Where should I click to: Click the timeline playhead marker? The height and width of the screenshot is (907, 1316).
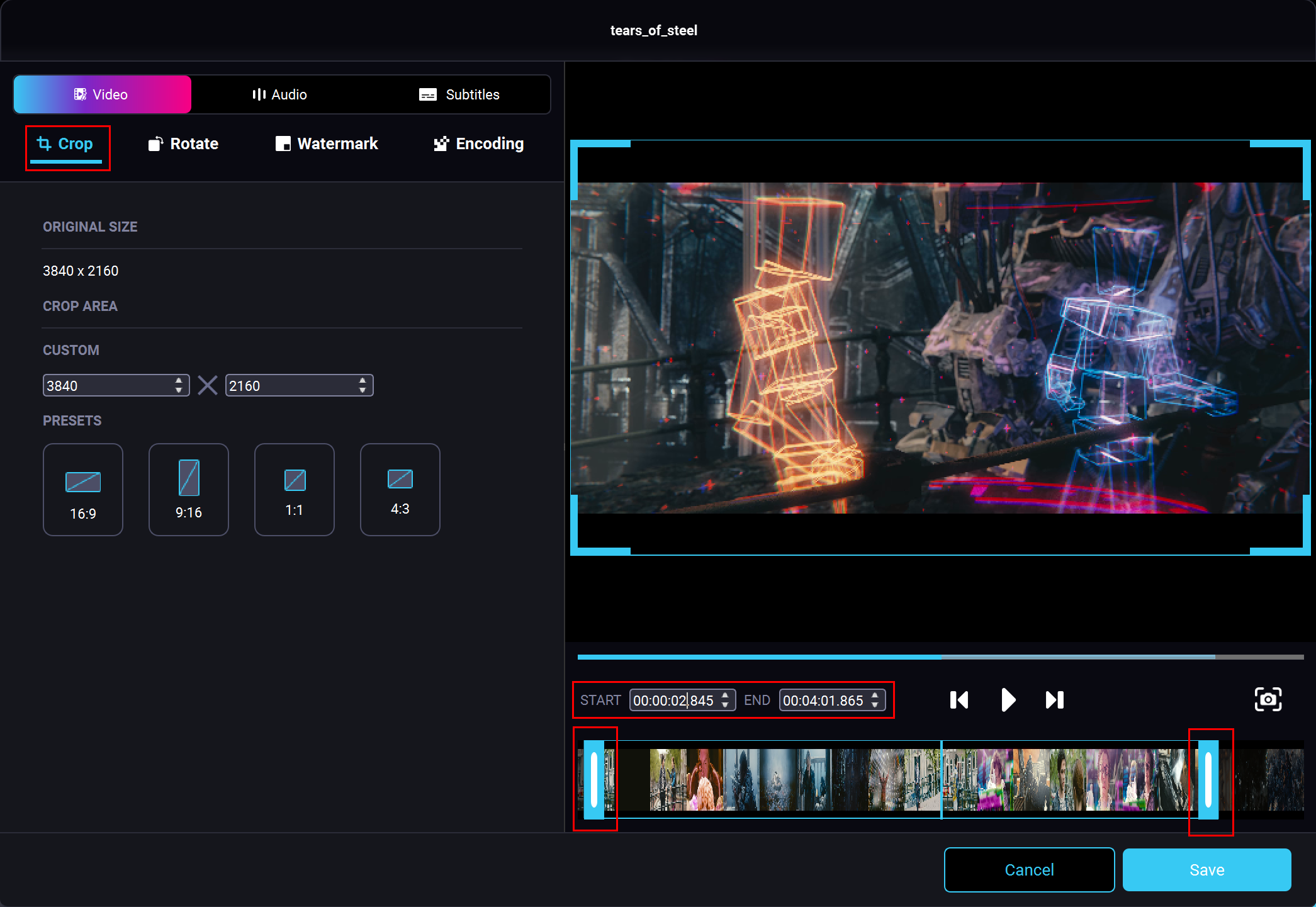pyautogui.click(x=942, y=780)
